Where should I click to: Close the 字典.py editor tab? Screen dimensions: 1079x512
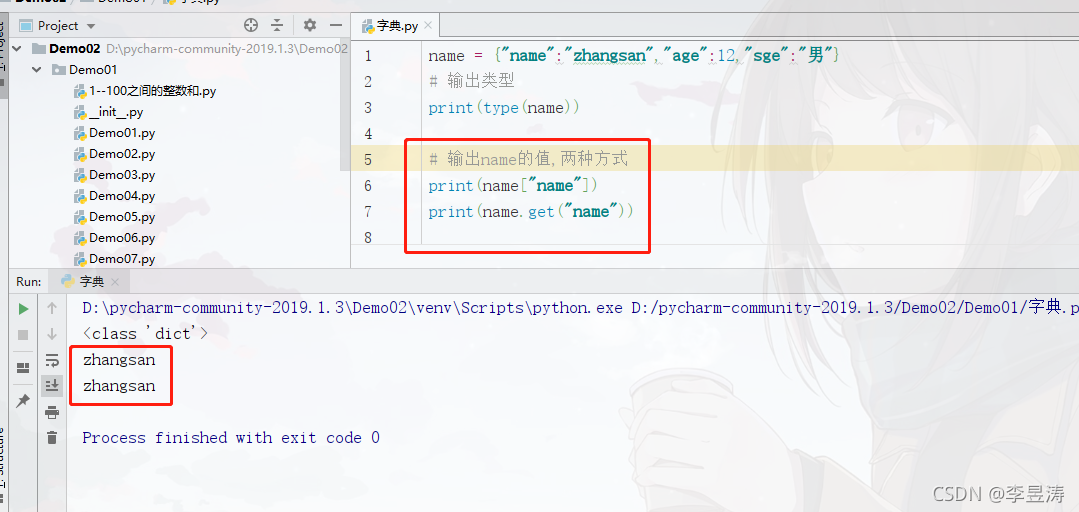pos(428,26)
